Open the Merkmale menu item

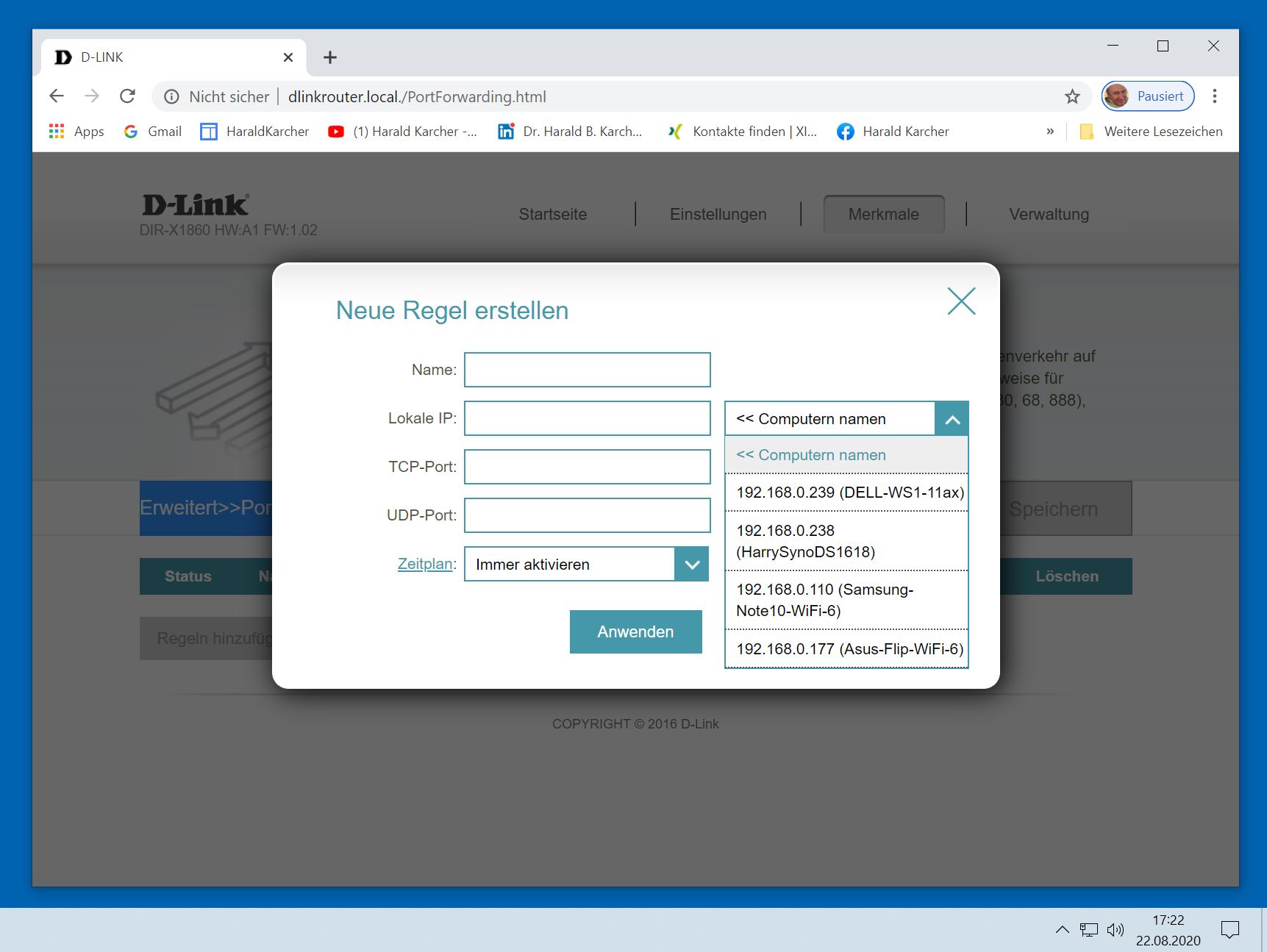884,214
